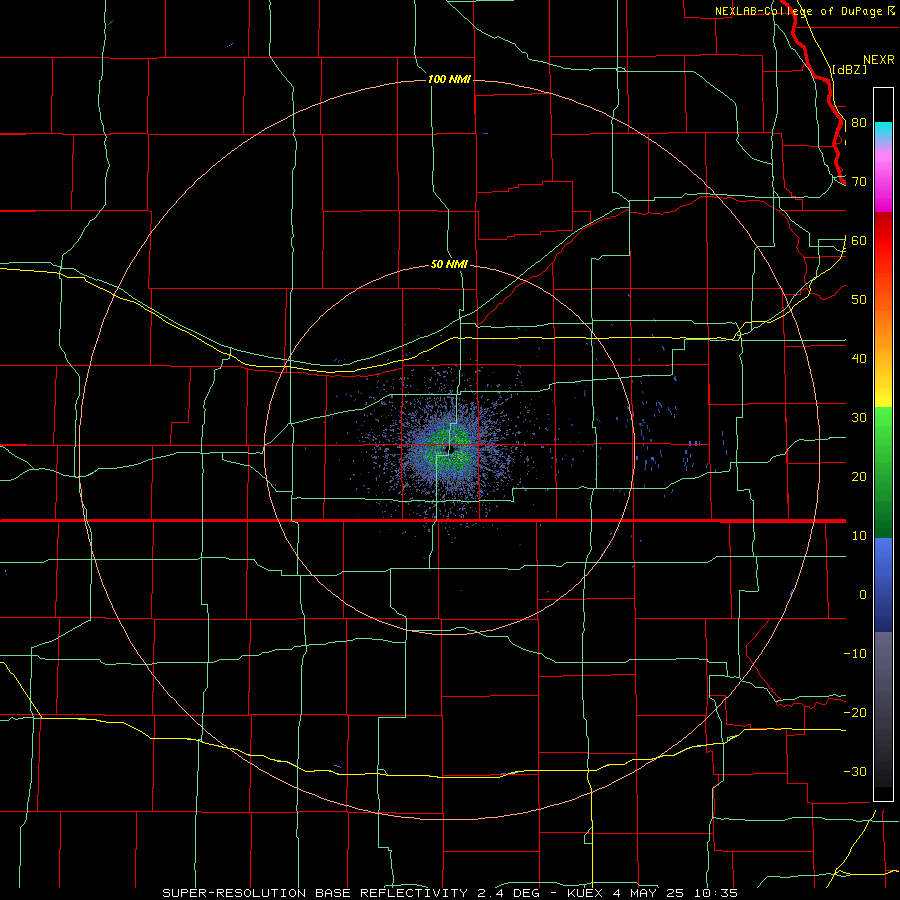
Task: Click the 10 value on the dBZ scale
Action: [x=859, y=536]
